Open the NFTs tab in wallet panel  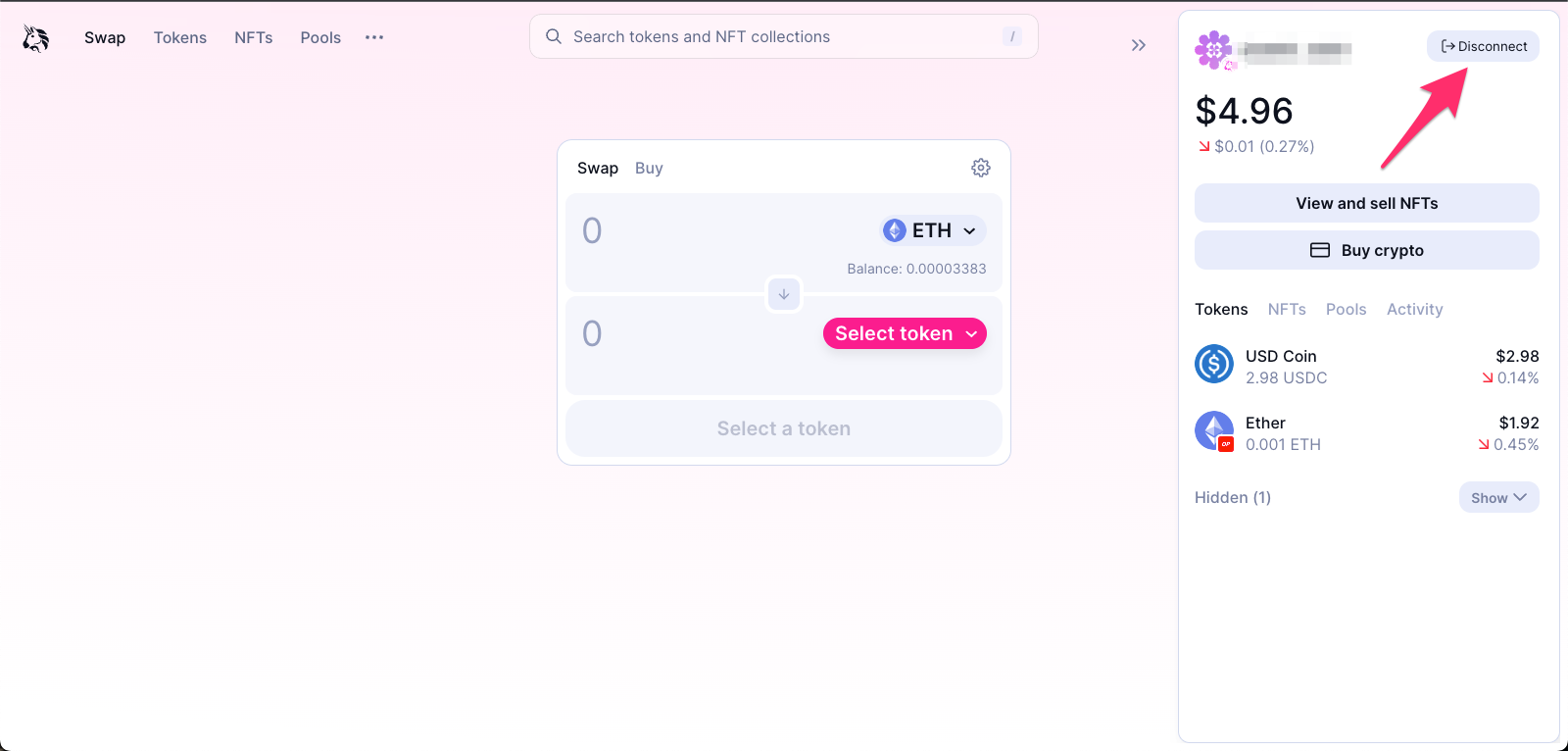pos(1287,309)
